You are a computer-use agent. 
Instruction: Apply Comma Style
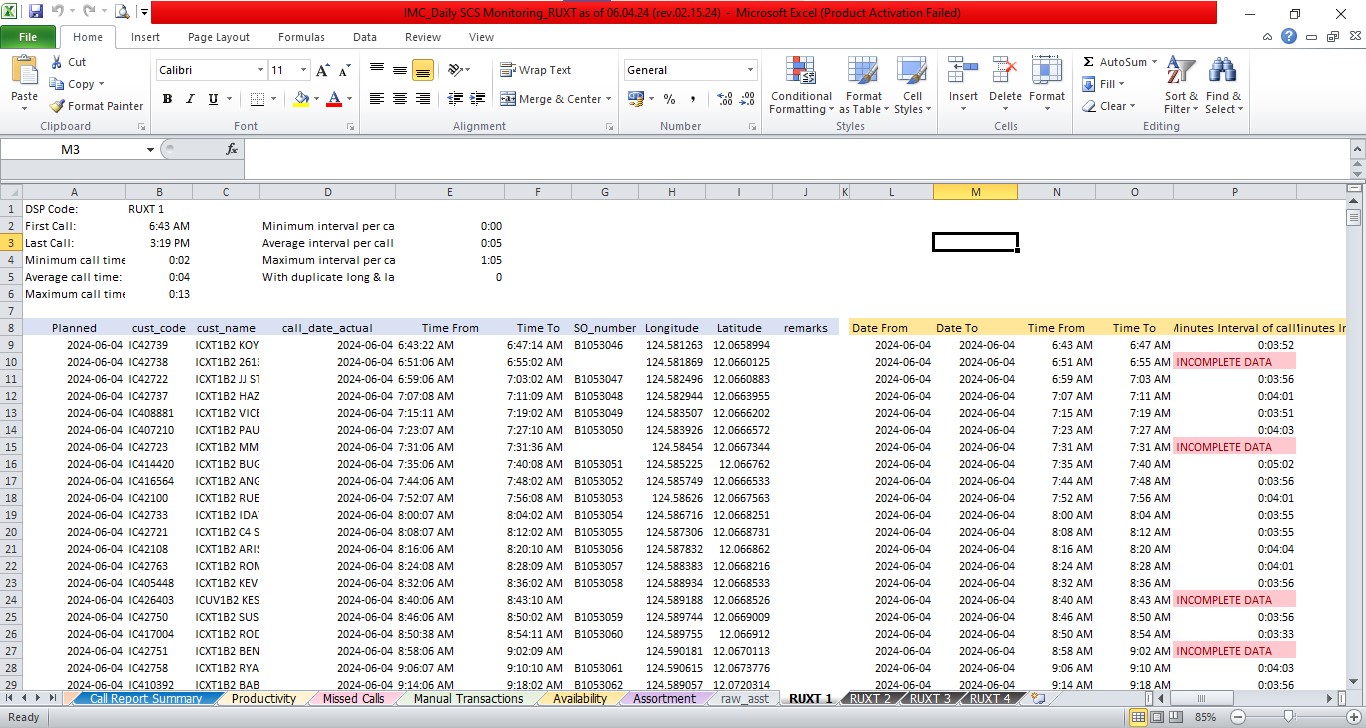692,99
